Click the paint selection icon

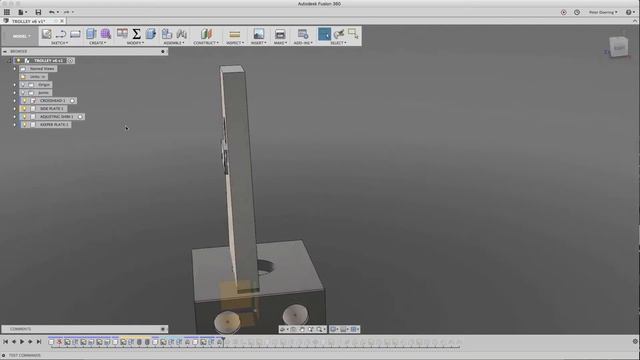[339, 34]
